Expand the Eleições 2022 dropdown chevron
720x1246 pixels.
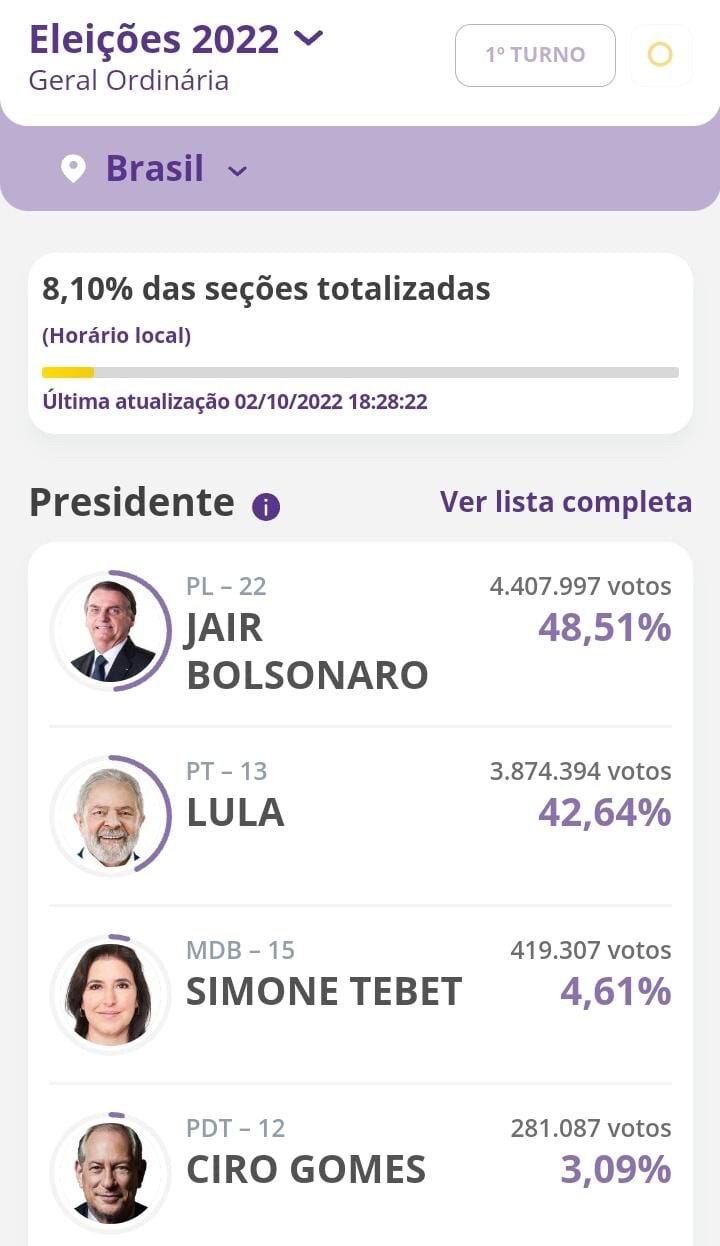coord(309,39)
